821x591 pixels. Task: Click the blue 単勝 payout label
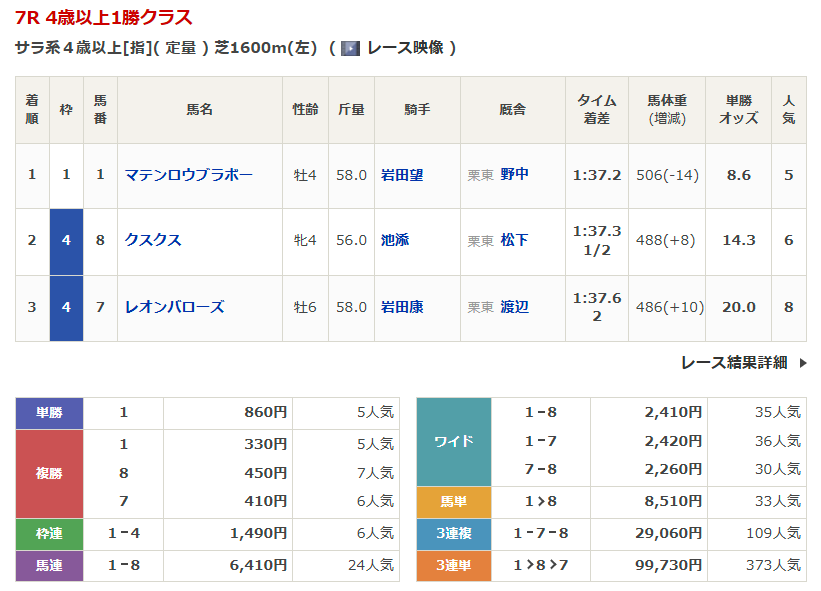[49, 412]
